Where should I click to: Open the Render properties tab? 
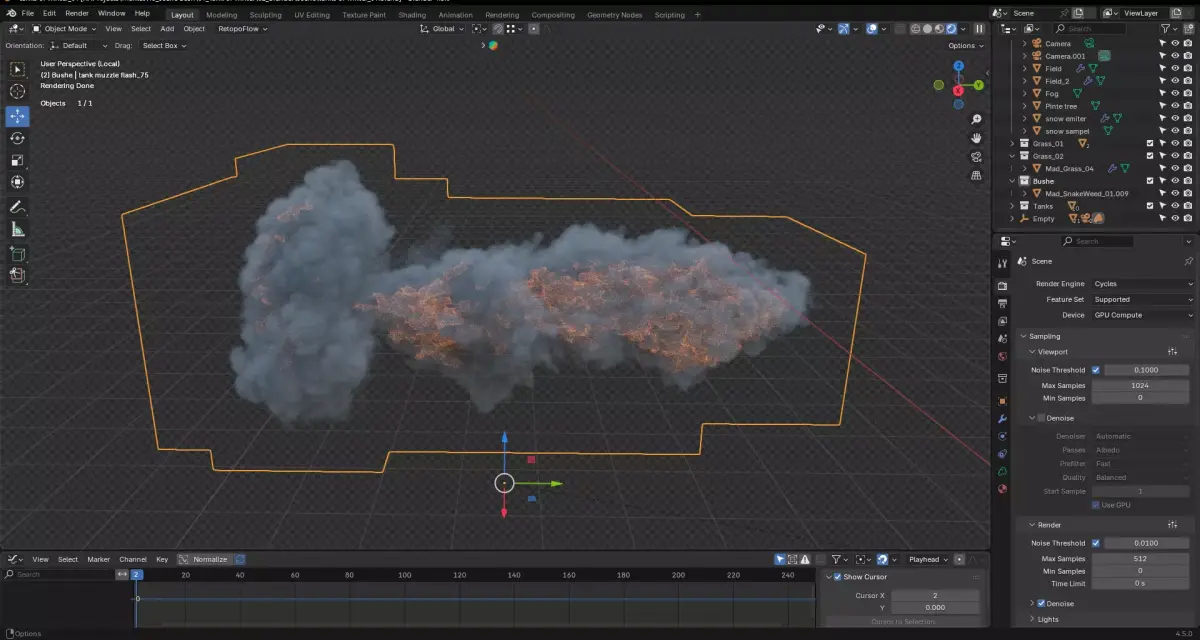coord(1002,286)
